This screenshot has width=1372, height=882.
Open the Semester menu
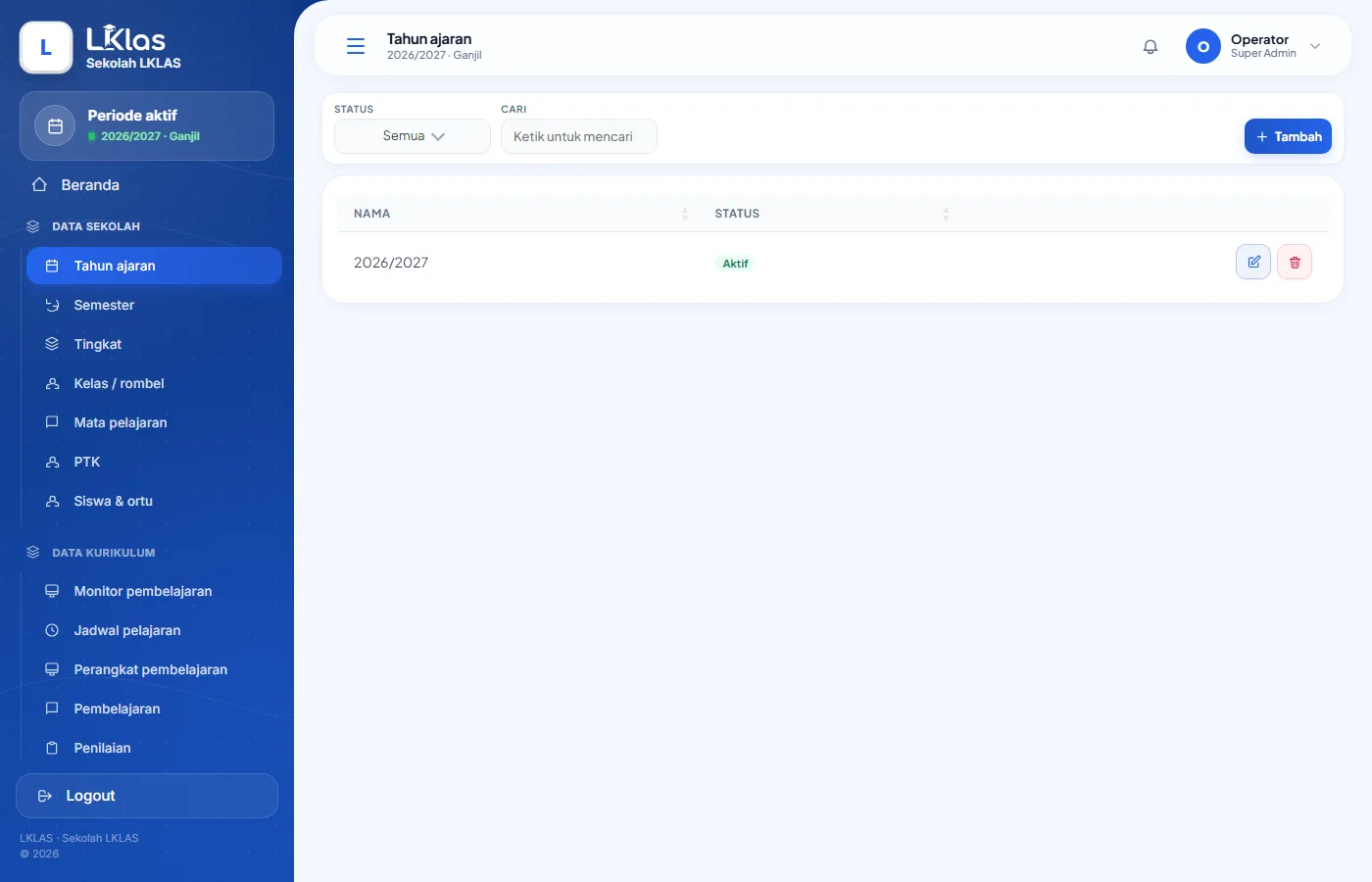(154, 305)
